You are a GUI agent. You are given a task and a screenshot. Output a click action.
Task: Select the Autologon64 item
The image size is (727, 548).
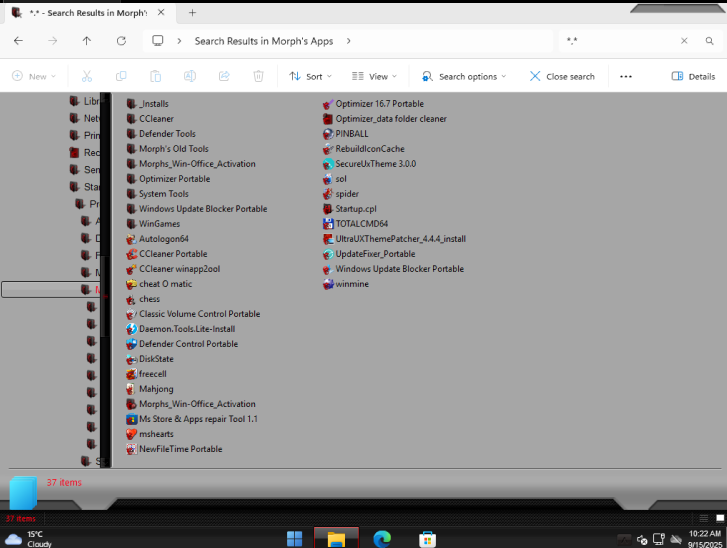pos(158,239)
